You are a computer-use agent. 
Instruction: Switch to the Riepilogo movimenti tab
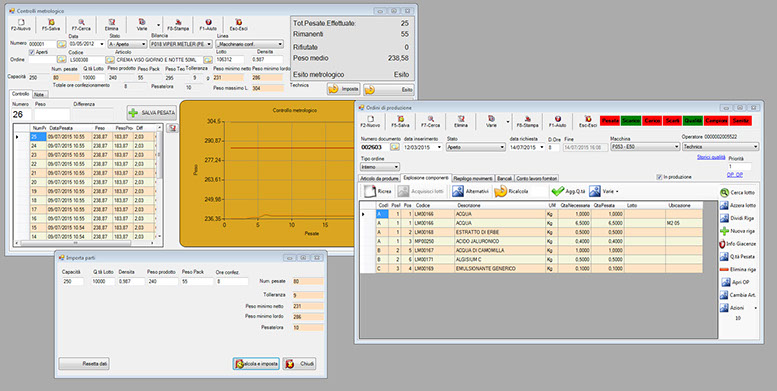473,178
